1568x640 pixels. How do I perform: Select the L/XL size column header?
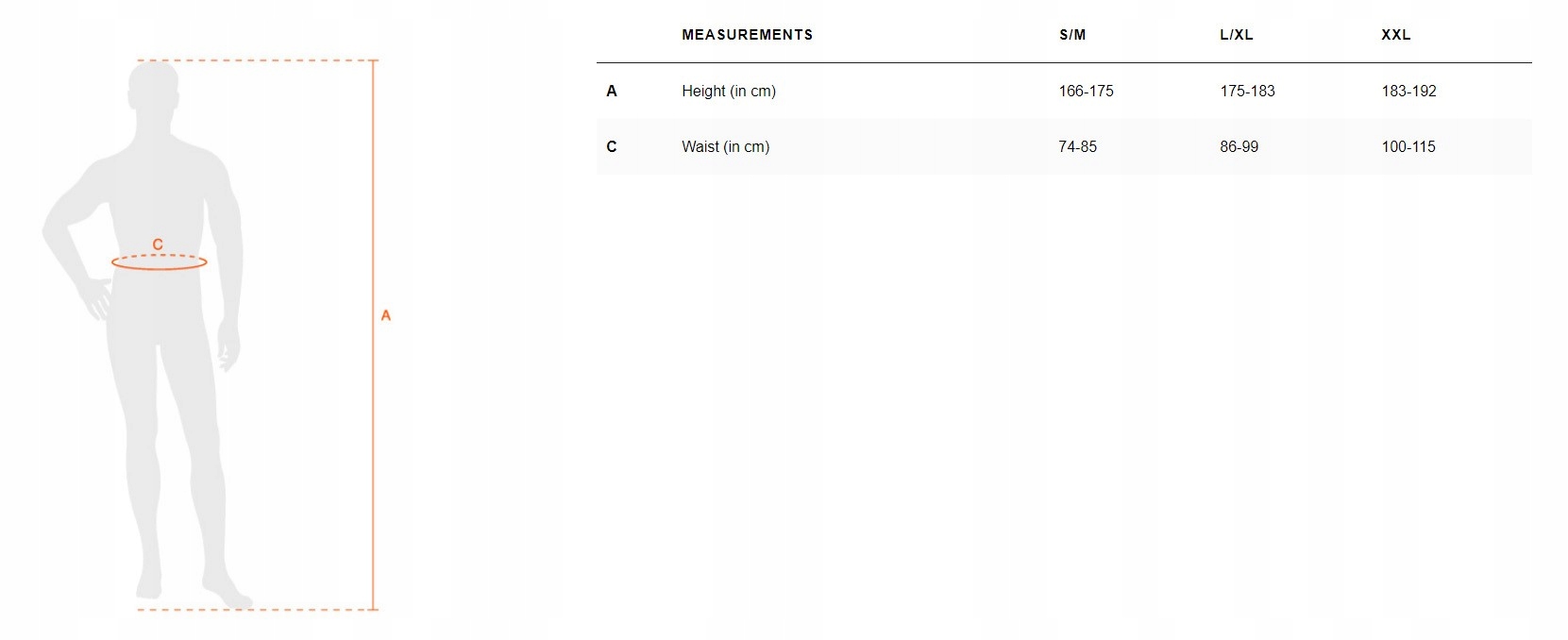[x=1237, y=35]
